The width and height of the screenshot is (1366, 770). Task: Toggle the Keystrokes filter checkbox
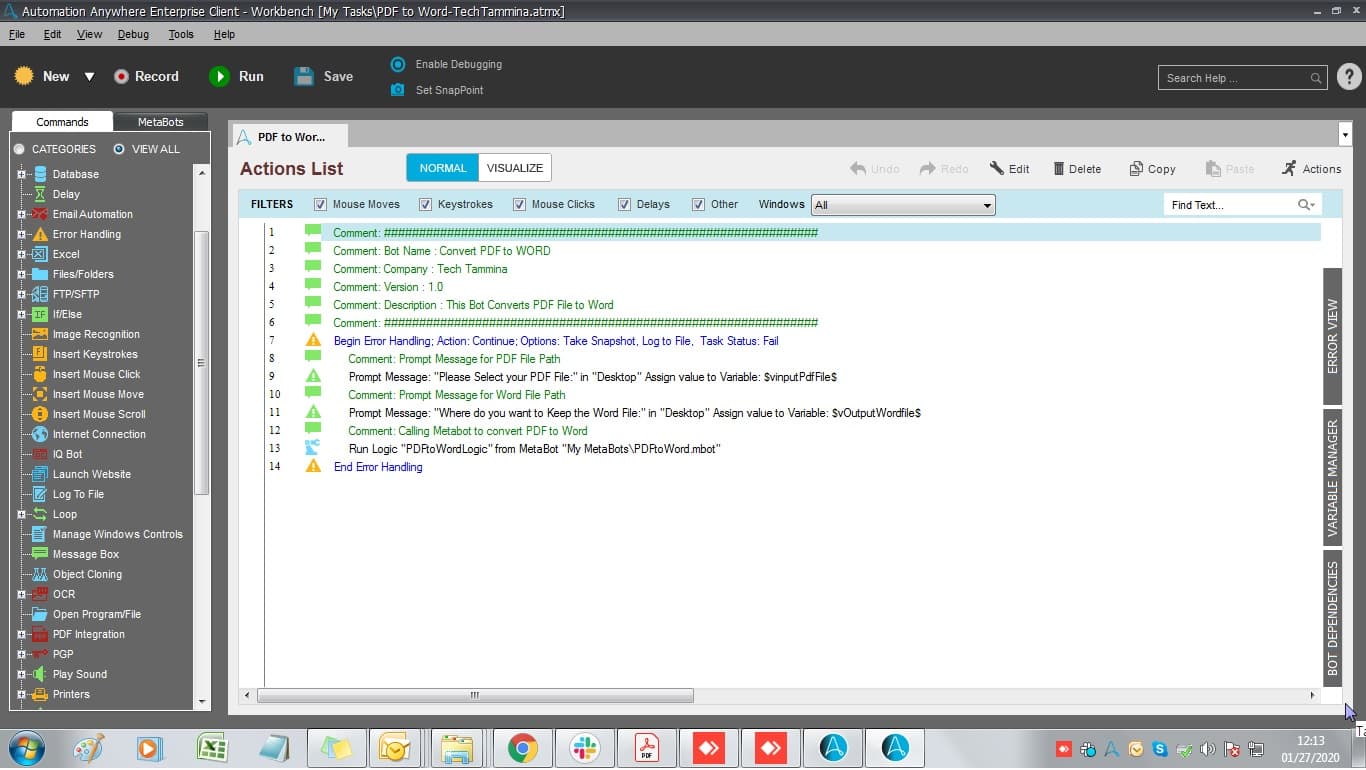(426, 204)
